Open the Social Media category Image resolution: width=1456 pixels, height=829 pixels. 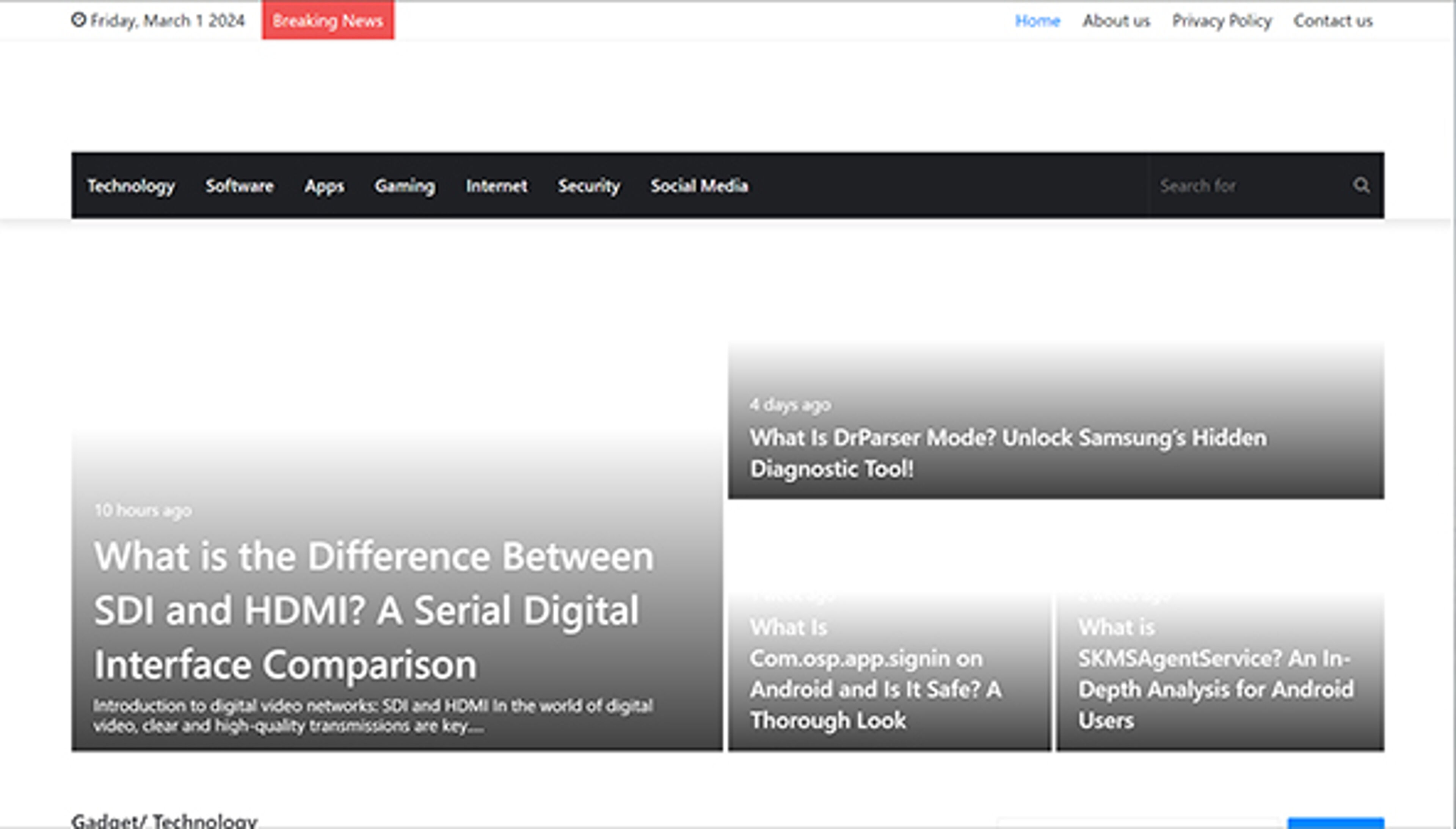pos(699,185)
